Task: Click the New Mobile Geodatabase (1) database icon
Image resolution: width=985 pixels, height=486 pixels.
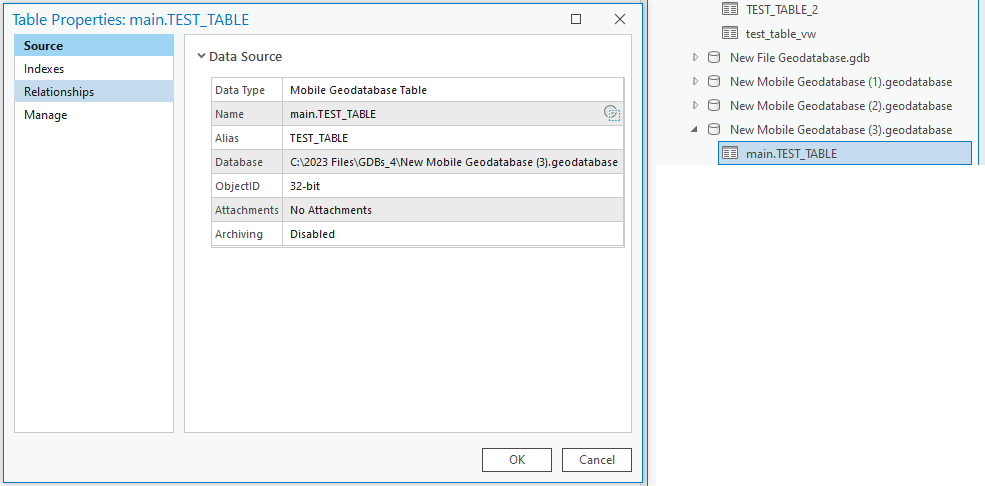Action: tap(714, 81)
